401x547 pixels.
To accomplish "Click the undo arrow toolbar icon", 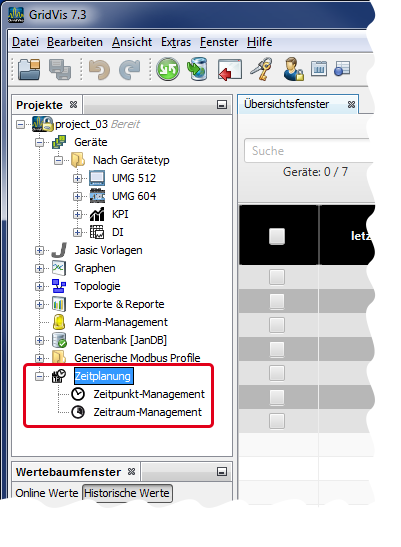I will tap(99, 69).
